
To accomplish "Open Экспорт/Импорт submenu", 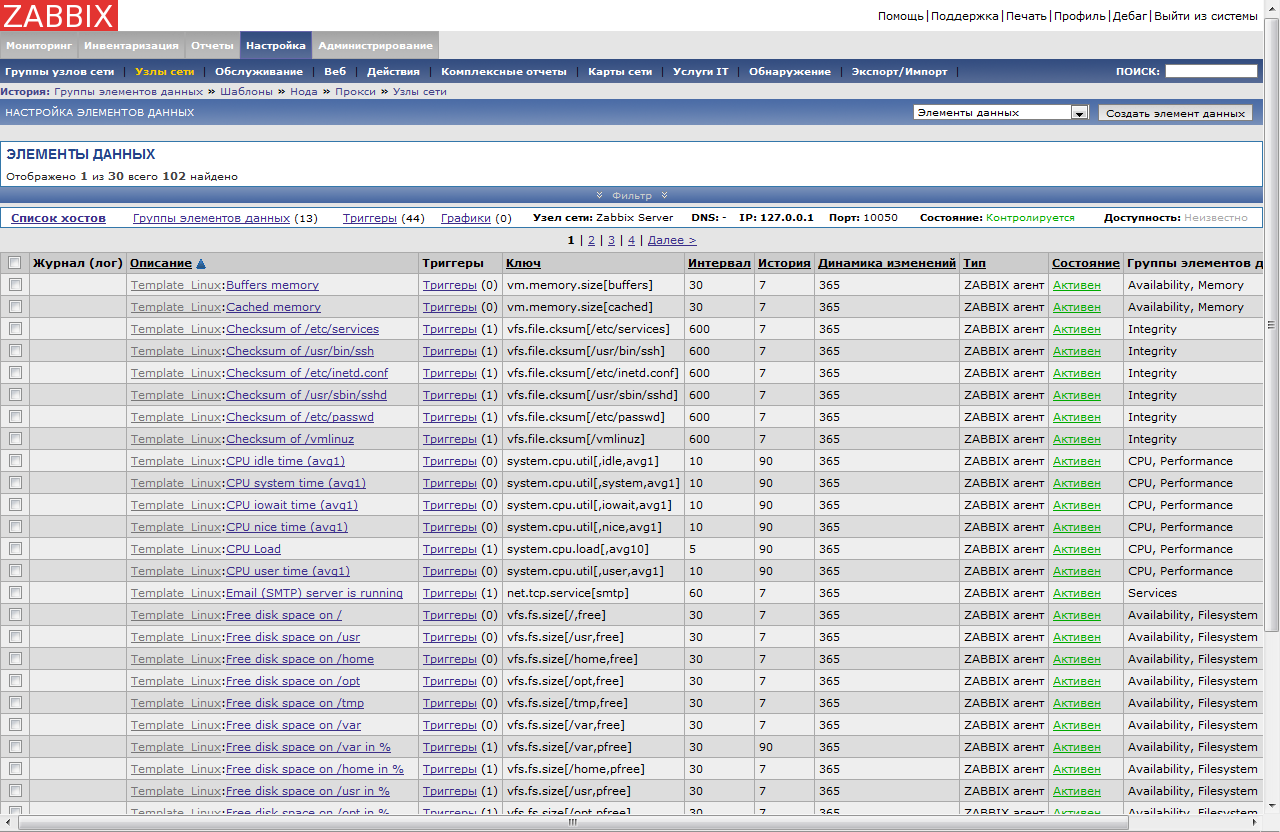I will pyautogui.click(x=899, y=72).
